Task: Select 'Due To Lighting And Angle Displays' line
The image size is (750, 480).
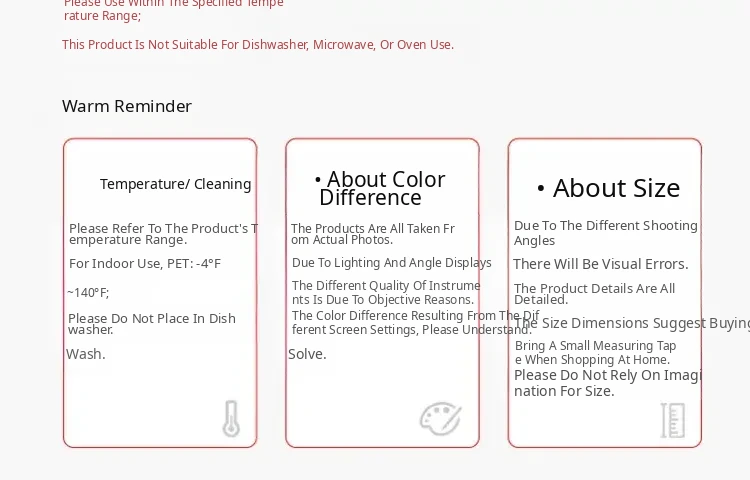Action: (x=392, y=263)
